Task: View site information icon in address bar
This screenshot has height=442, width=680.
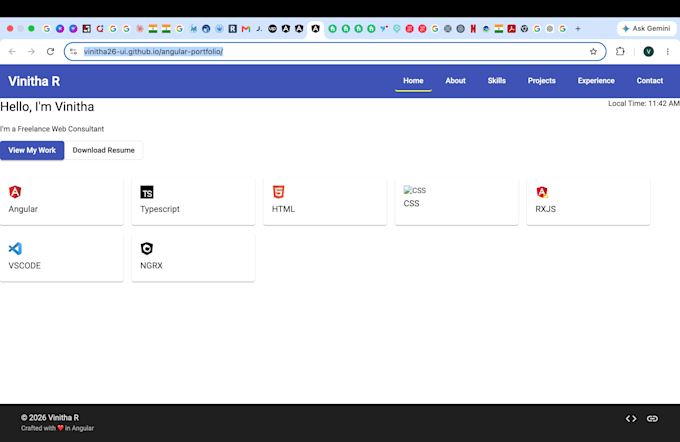Action: [74, 52]
